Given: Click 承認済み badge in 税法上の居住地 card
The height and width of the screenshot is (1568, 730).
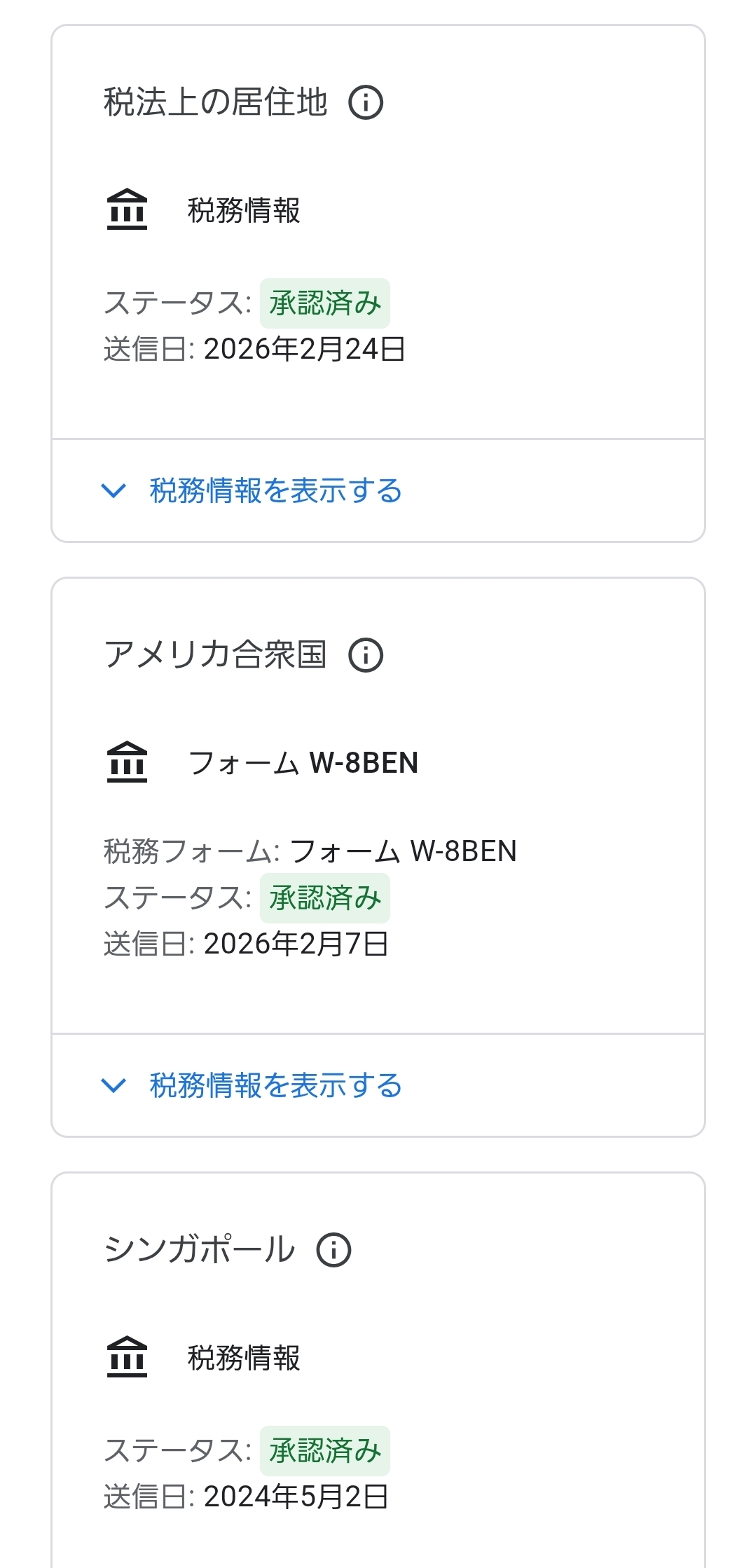Looking at the screenshot, I should [x=324, y=303].
